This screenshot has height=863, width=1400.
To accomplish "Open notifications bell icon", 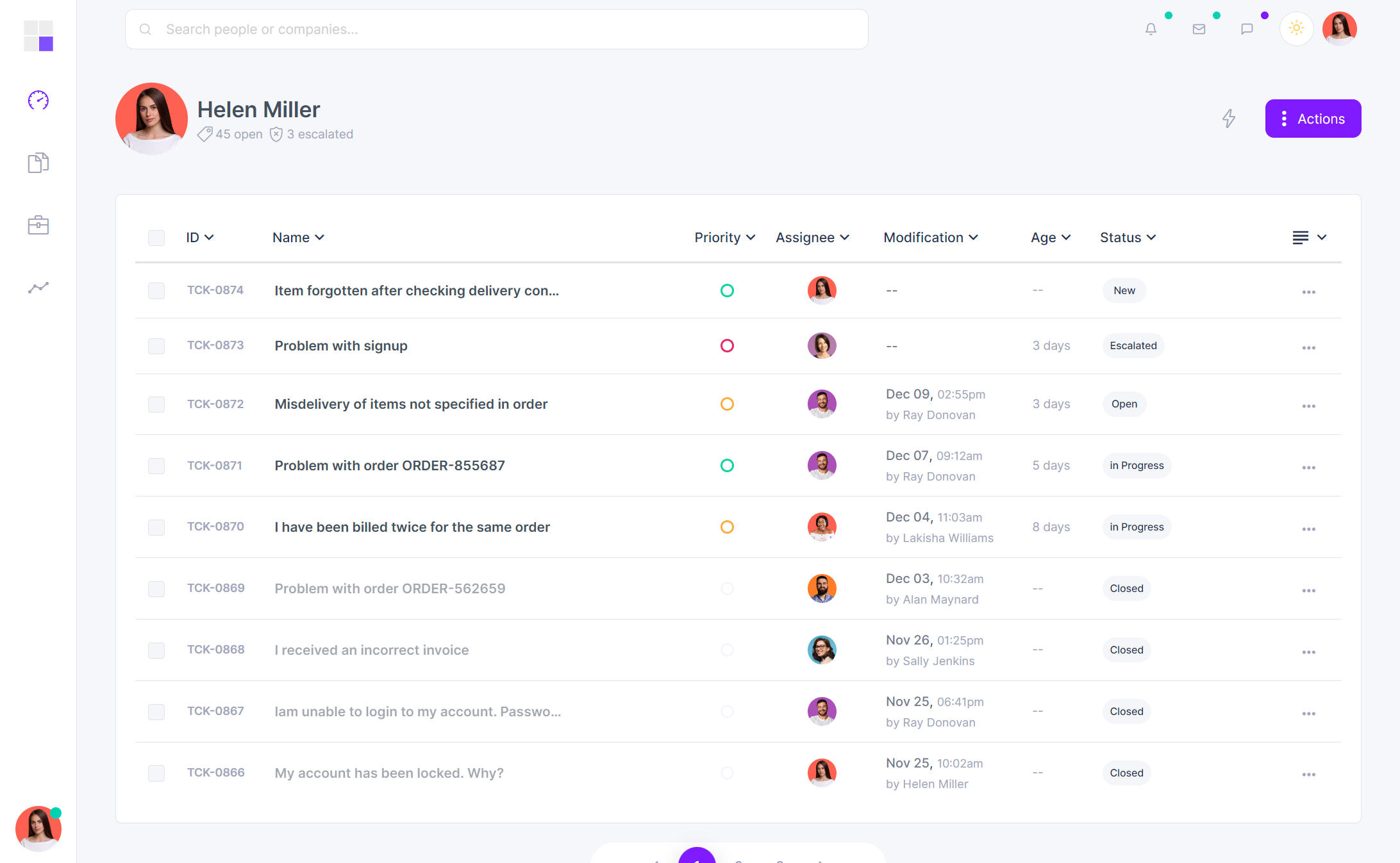I will click(1151, 29).
